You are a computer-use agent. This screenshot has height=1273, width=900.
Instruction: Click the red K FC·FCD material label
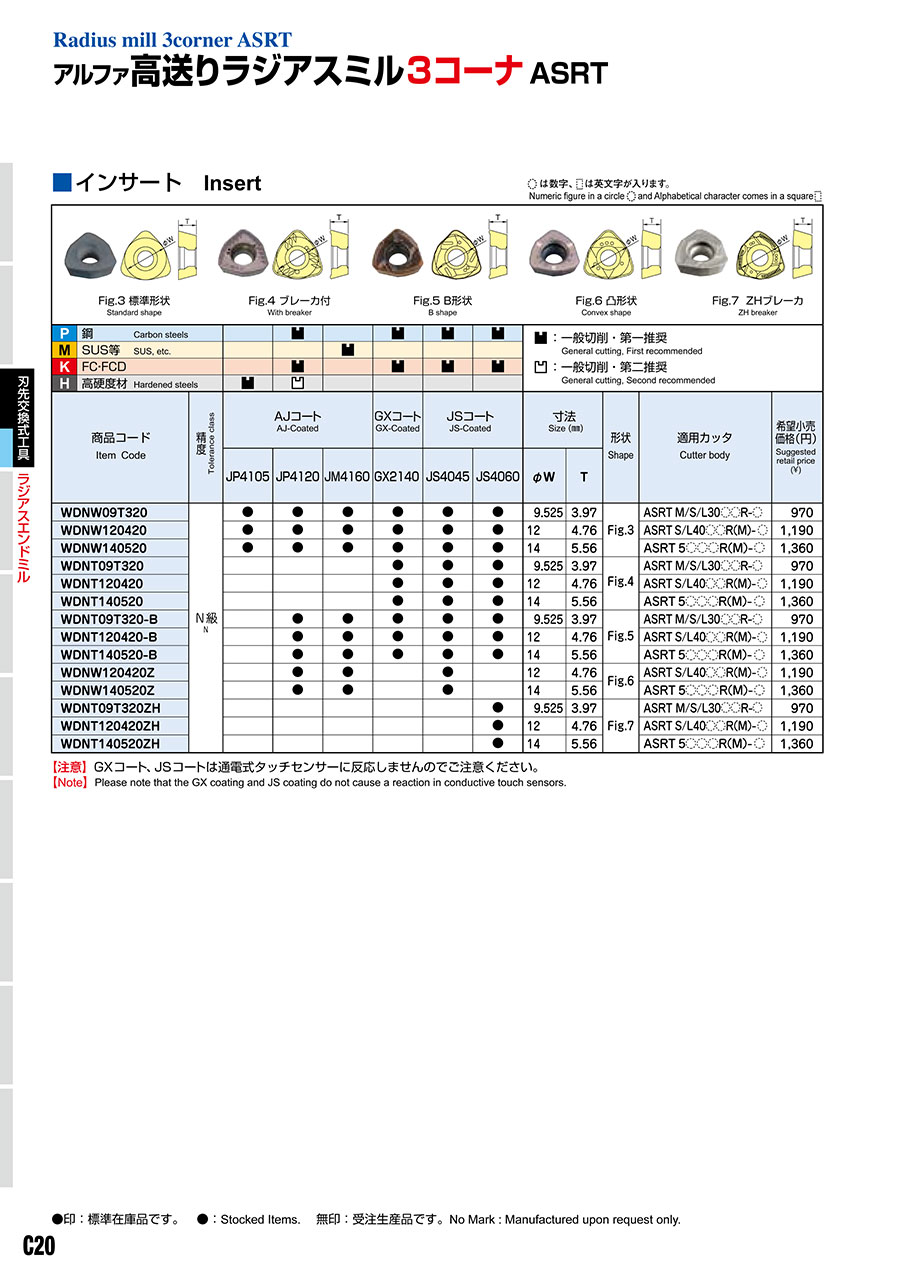(x=62, y=367)
